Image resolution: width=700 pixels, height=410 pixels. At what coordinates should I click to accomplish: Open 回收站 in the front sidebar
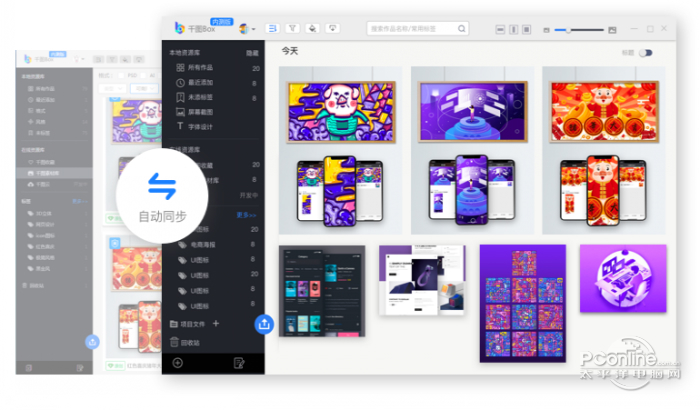[x=185, y=343]
